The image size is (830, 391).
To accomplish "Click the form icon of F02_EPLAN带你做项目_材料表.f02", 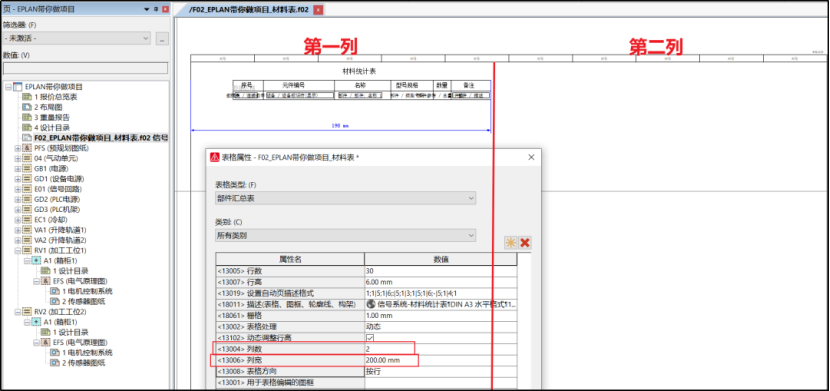I will [x=27, y=138].
